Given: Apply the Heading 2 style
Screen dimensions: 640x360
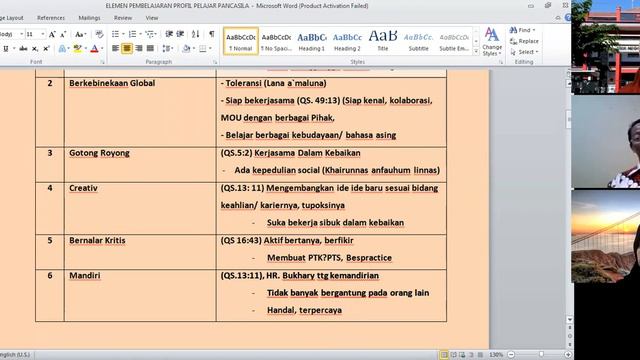Looking at the screenshot, I should [x=347, y=41].
